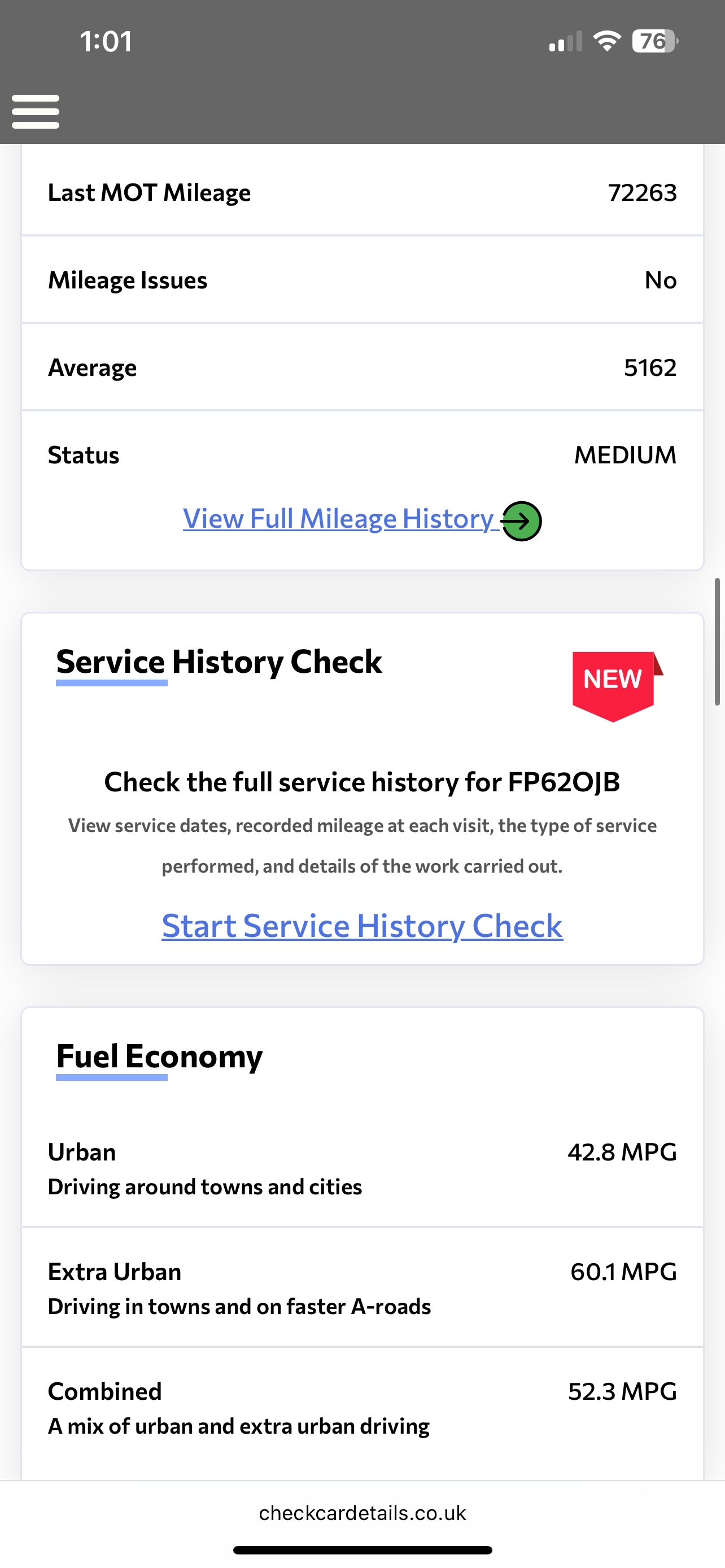Tap the Mileage Issues row label
The width and height of the screenshot is (725, 1568).
(x=128, y=280)
